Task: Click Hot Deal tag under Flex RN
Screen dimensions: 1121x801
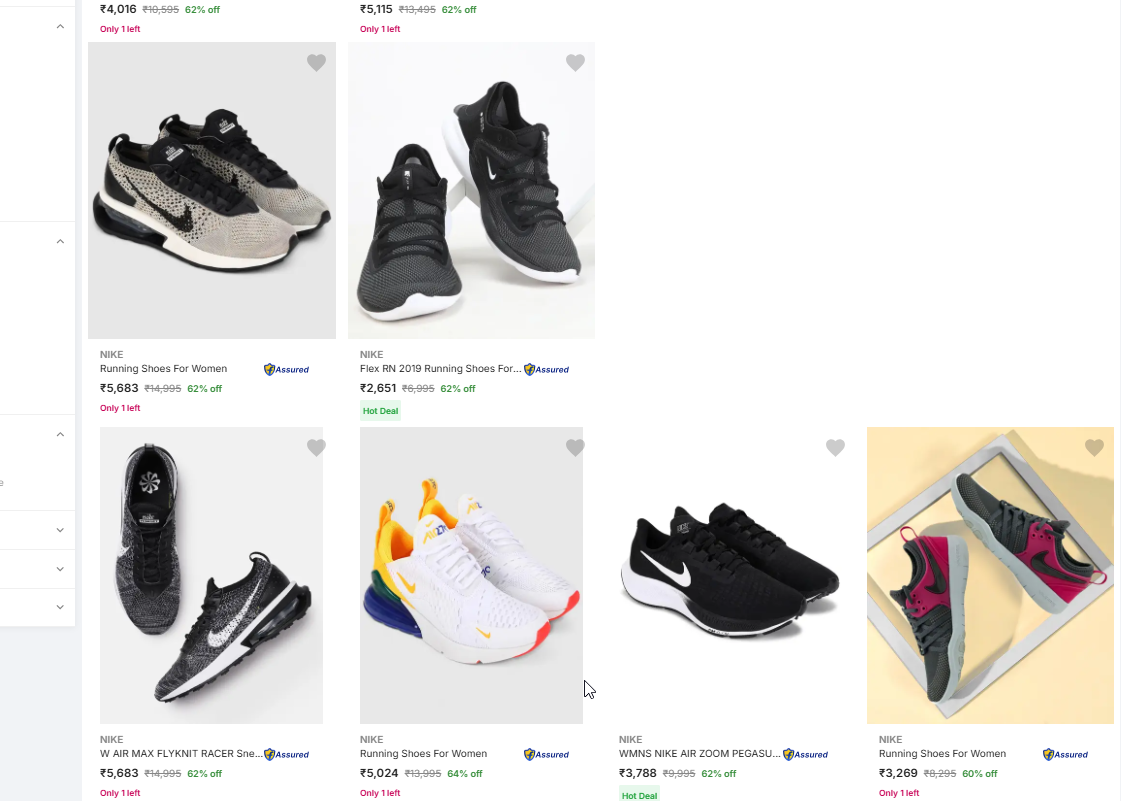Action: tap(380, 411)
